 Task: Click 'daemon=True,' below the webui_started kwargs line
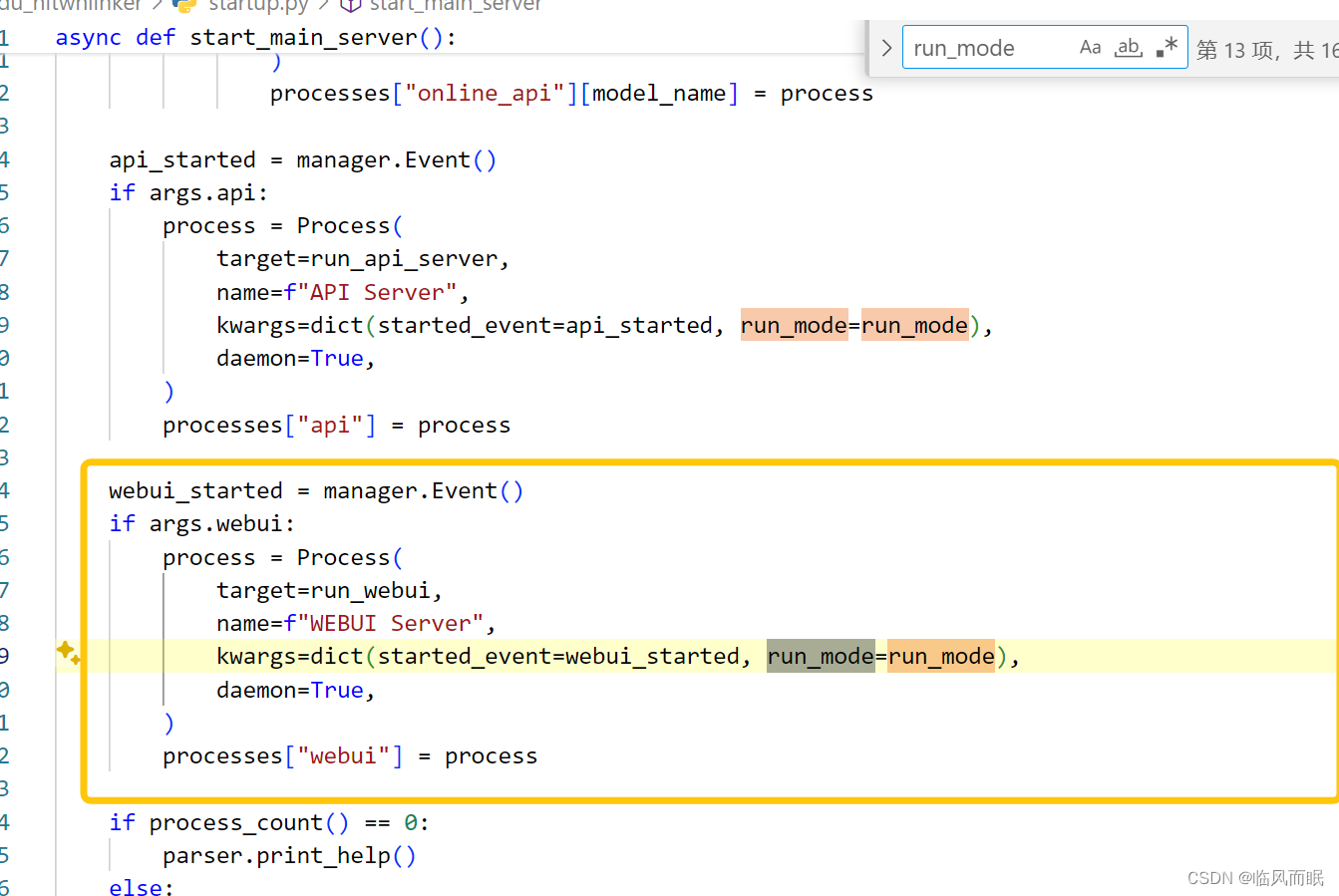296,691
